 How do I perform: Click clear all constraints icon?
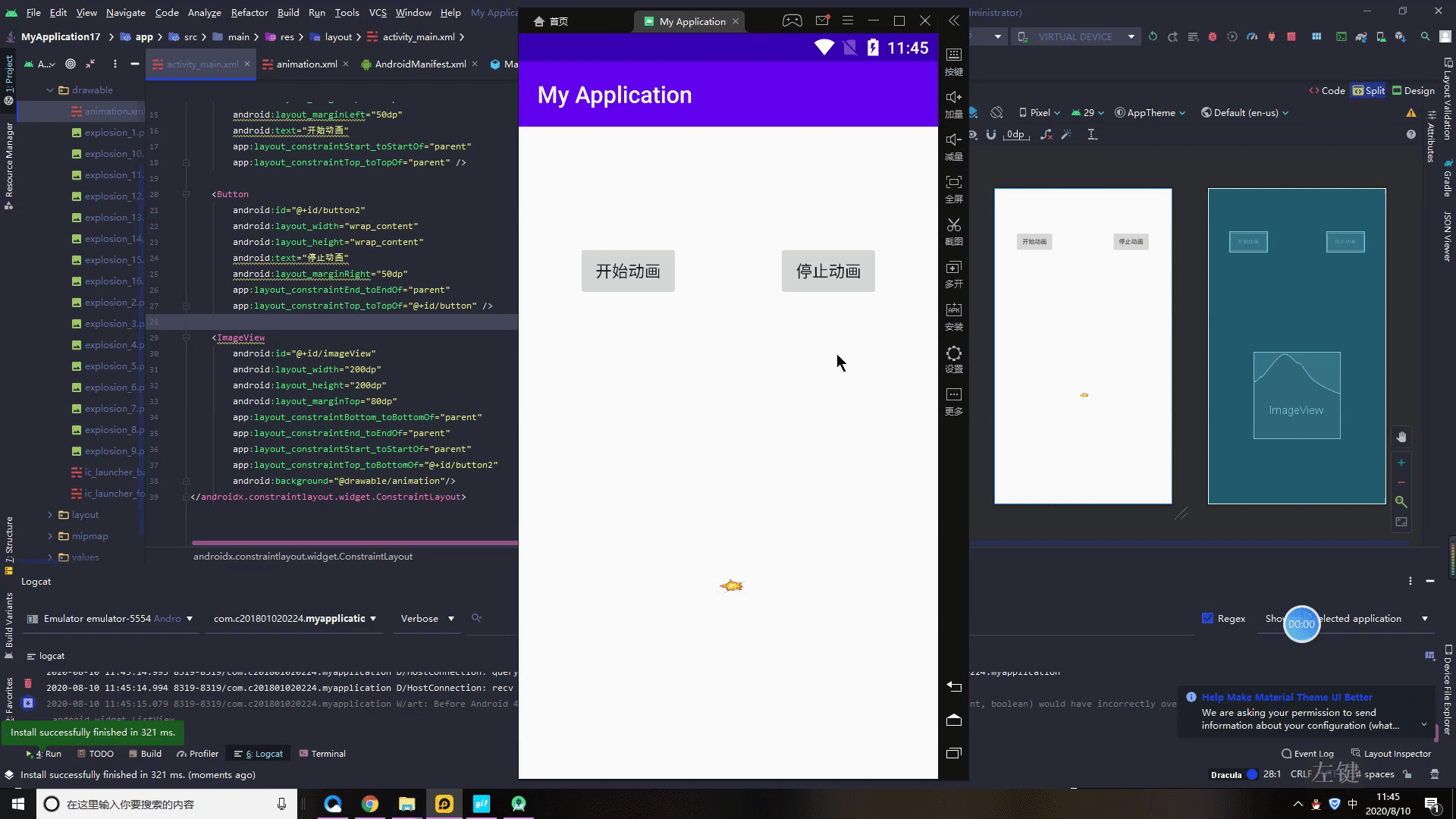1046,135
